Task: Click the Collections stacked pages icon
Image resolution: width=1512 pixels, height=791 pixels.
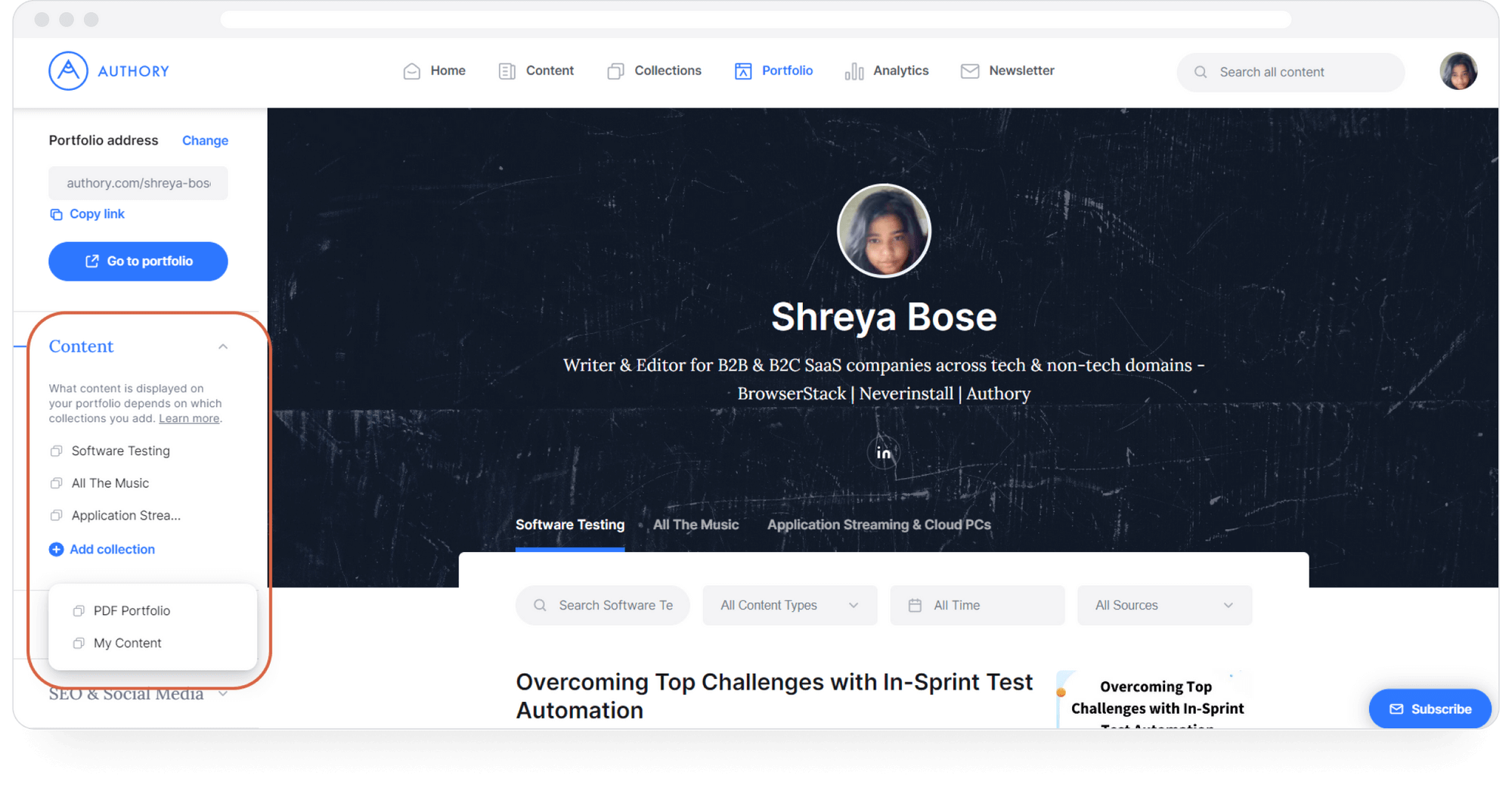Action: pos(615,71)
